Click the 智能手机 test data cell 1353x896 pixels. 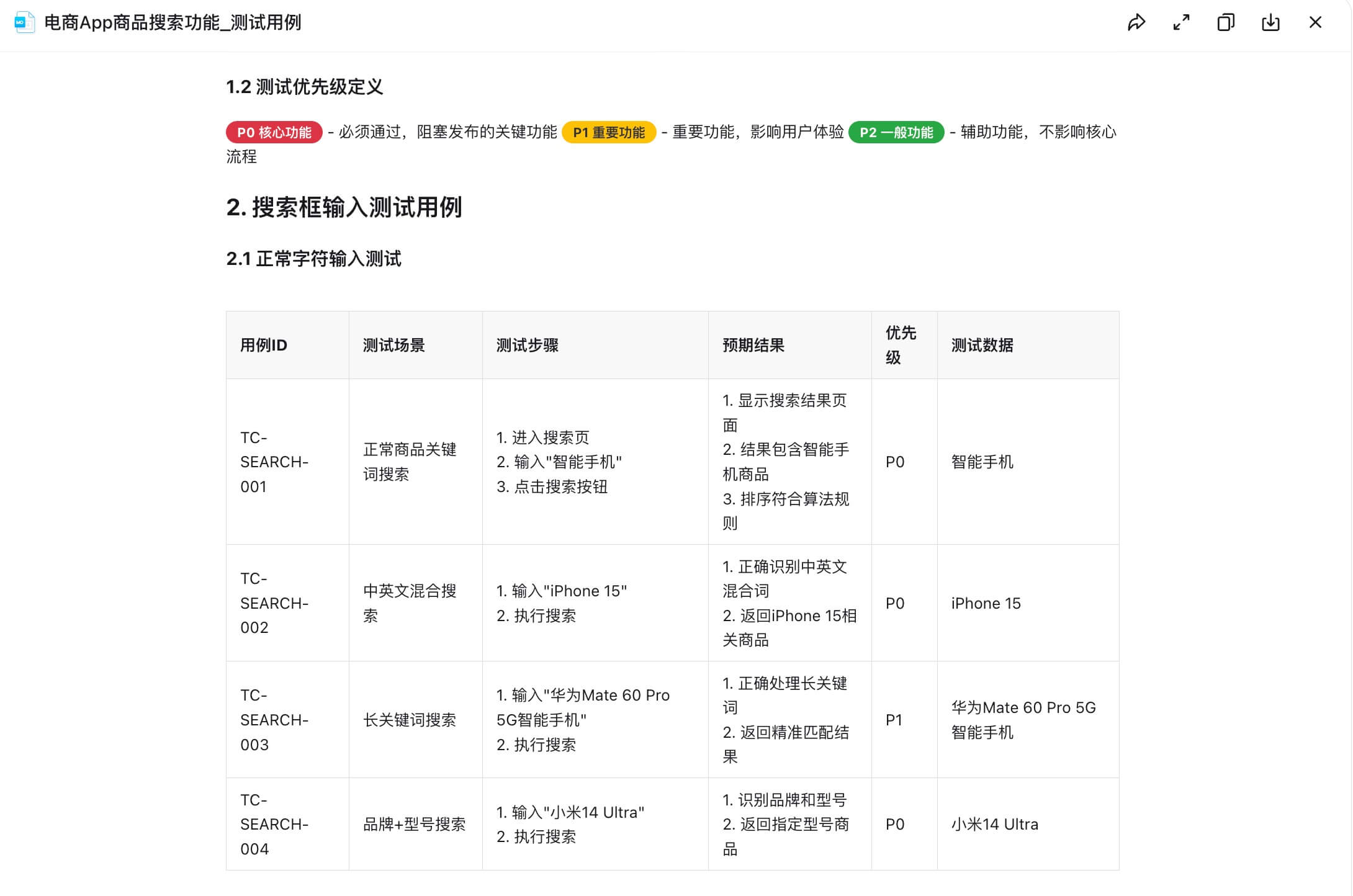point(982,461)
